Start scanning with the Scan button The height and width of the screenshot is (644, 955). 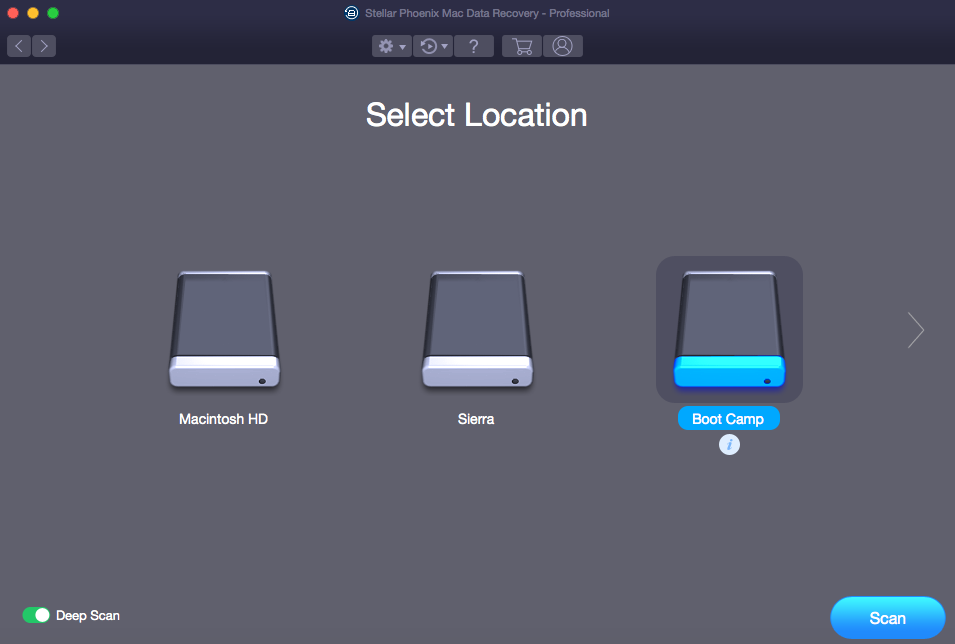[x=887, y=618]
